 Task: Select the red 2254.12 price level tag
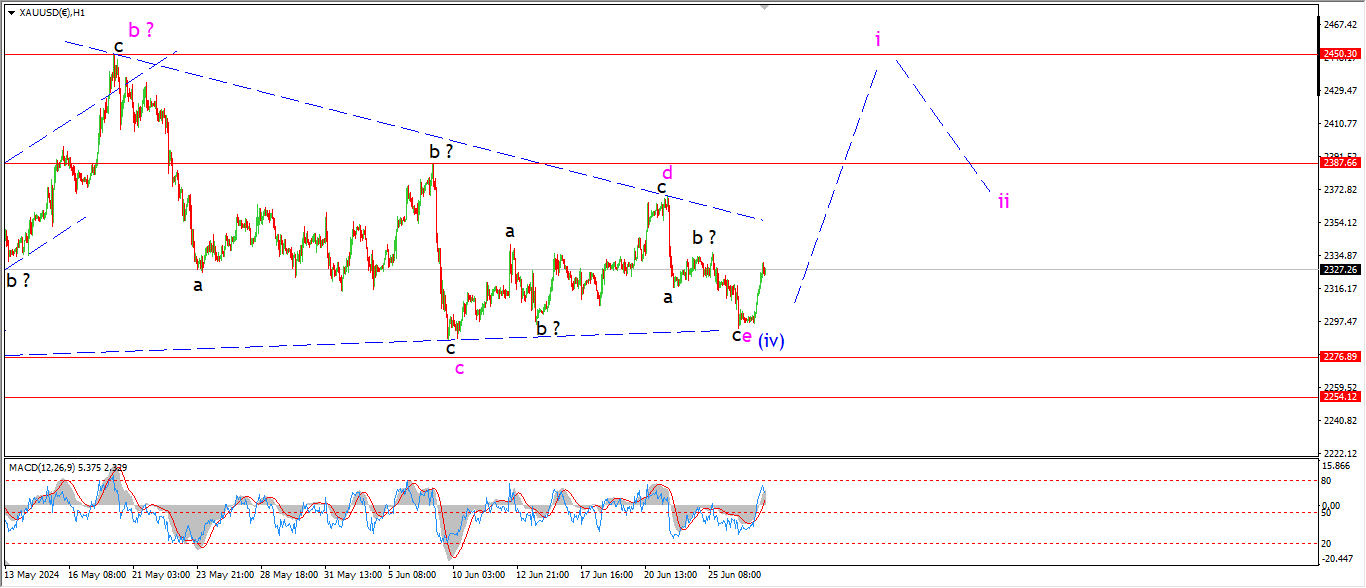pos(1338,397)
